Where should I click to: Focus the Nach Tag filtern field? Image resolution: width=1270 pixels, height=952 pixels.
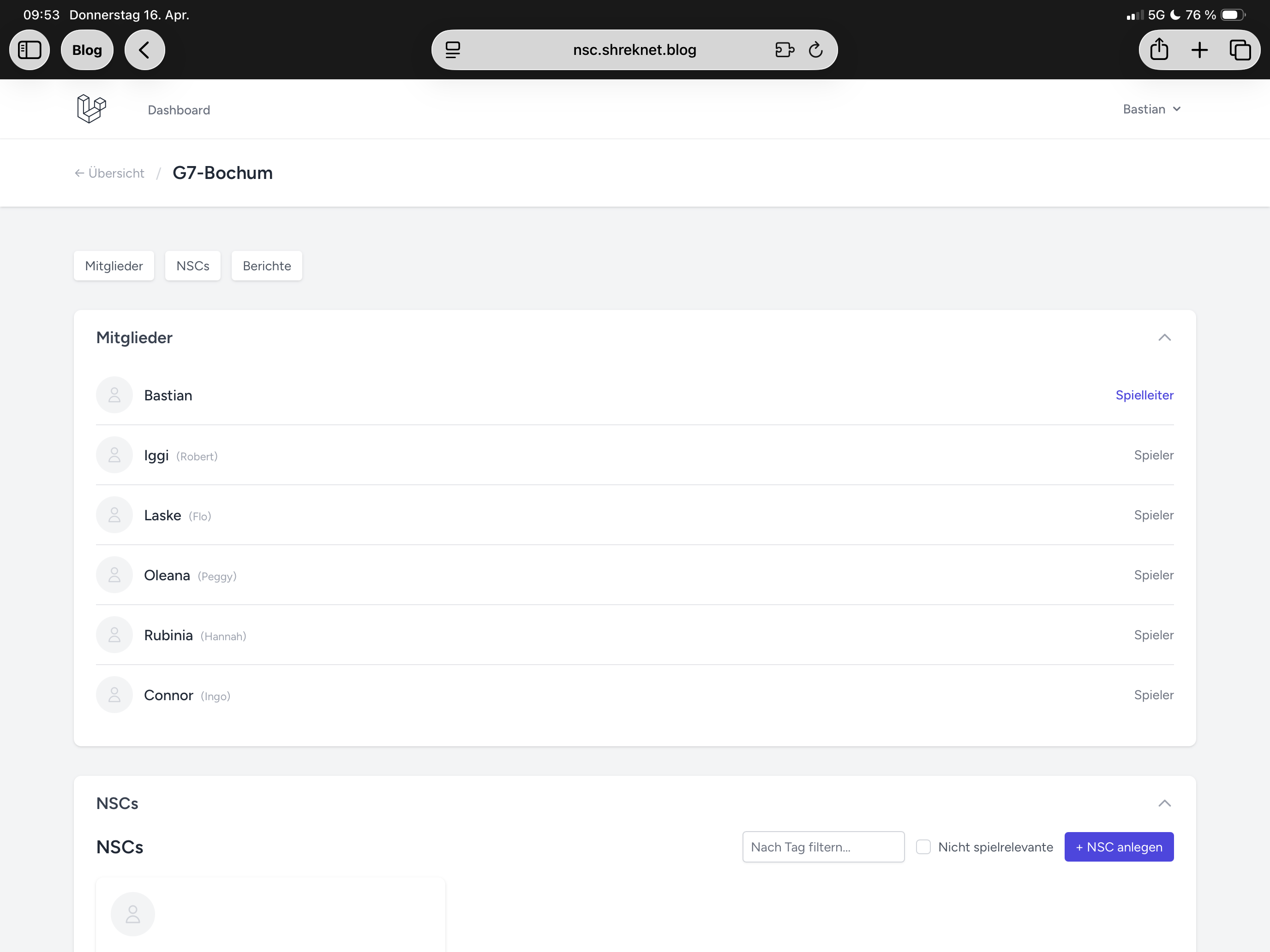[x=823, y=847]
